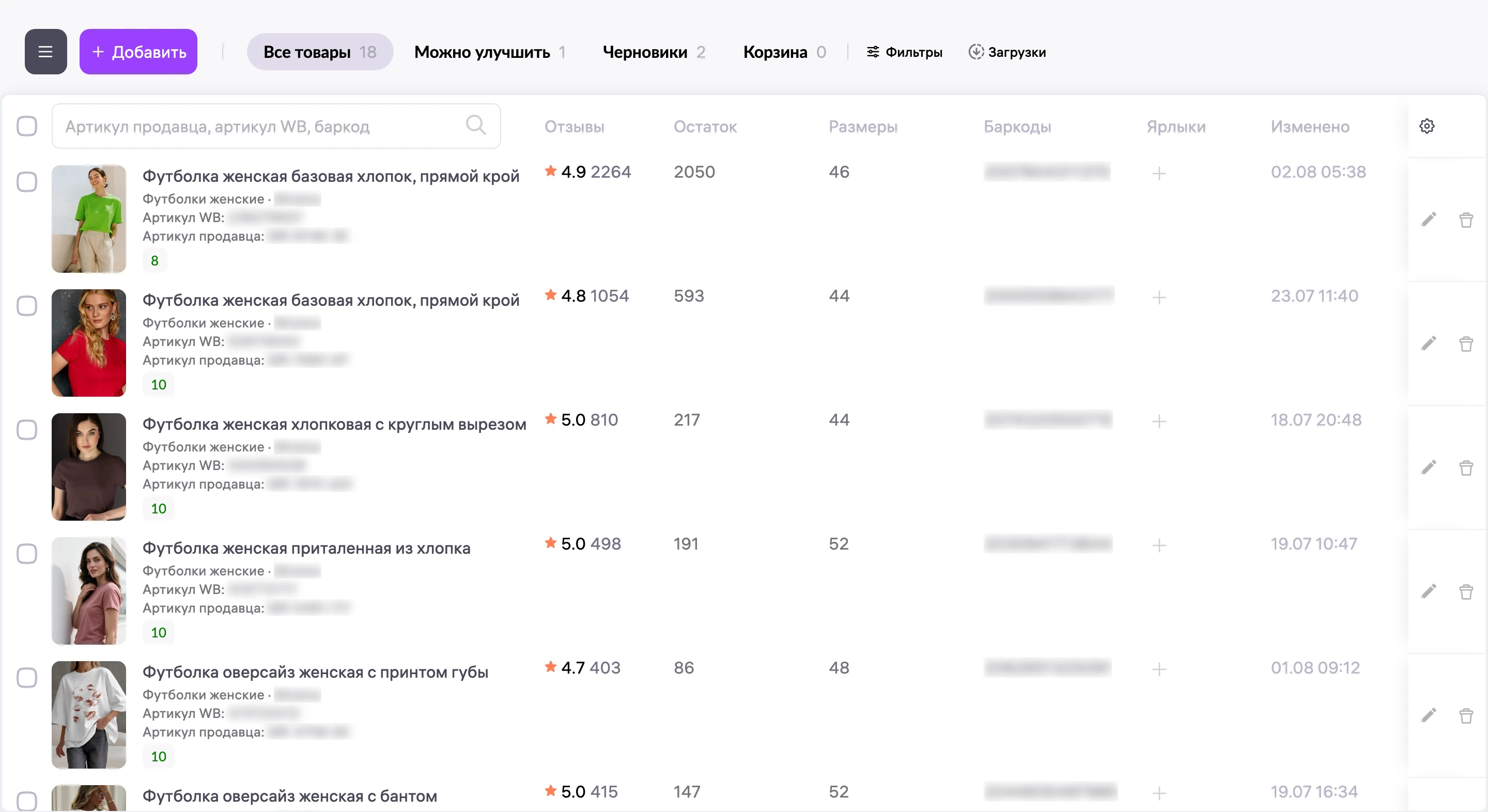Delete the приталенная из хлопка product
Screen dimensions: 1488x812
pos(1466,591)
